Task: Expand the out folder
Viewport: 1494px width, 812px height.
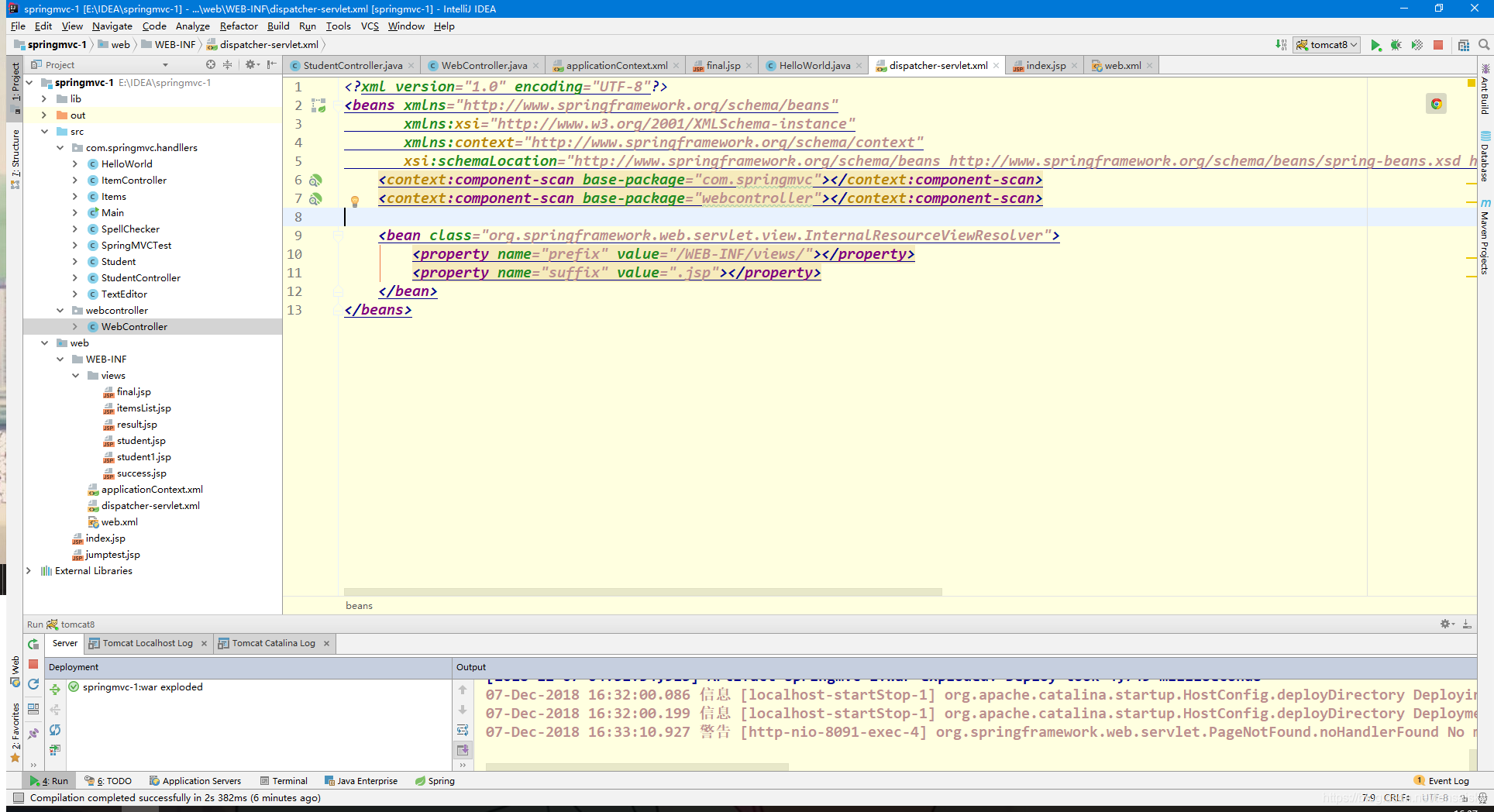Action: coord(44,115)
